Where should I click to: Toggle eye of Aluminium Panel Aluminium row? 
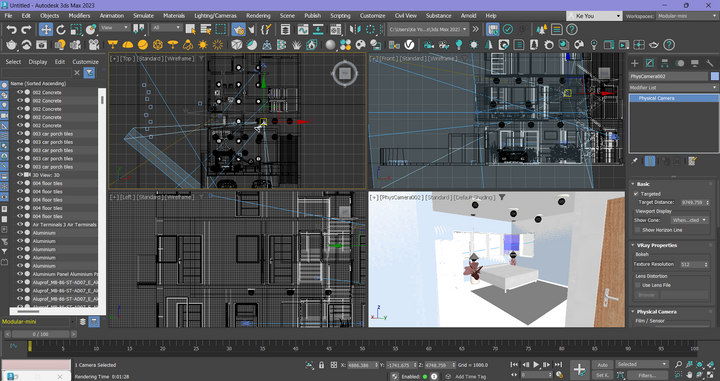coord(20,274)
